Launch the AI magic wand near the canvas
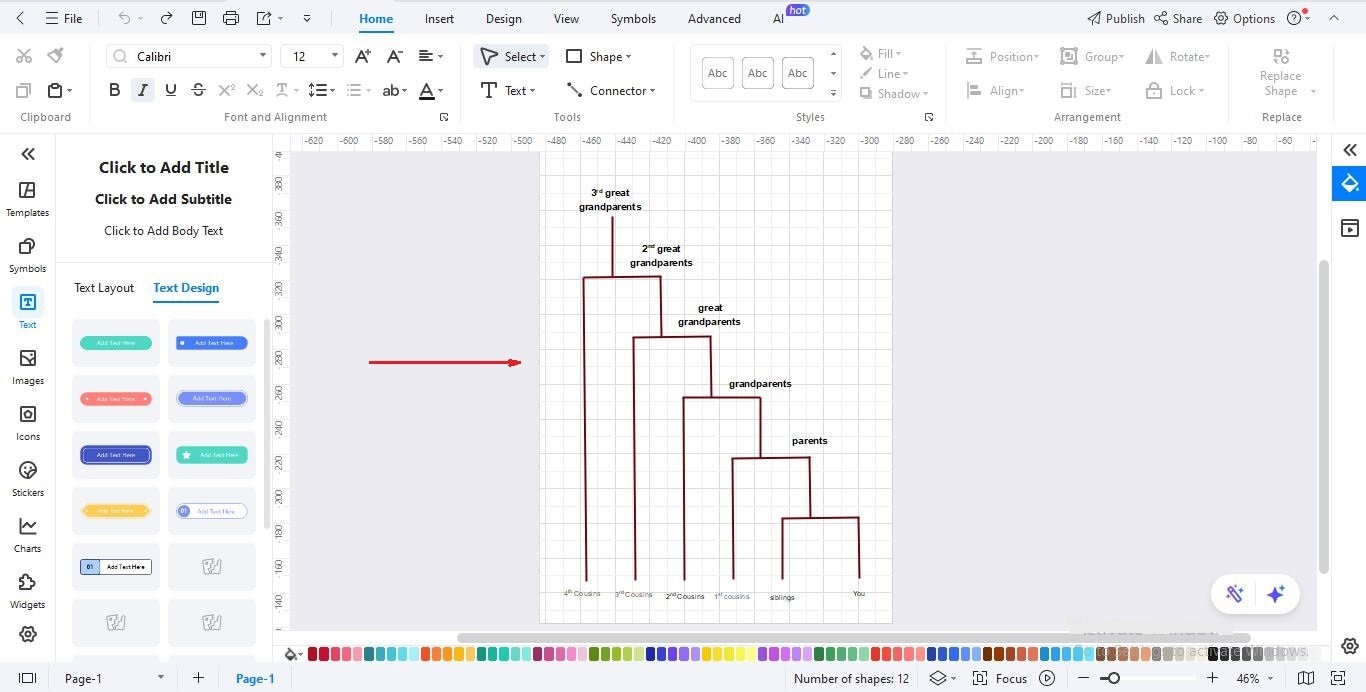This screenshot has height=692, width=1366. (1235, 594)
